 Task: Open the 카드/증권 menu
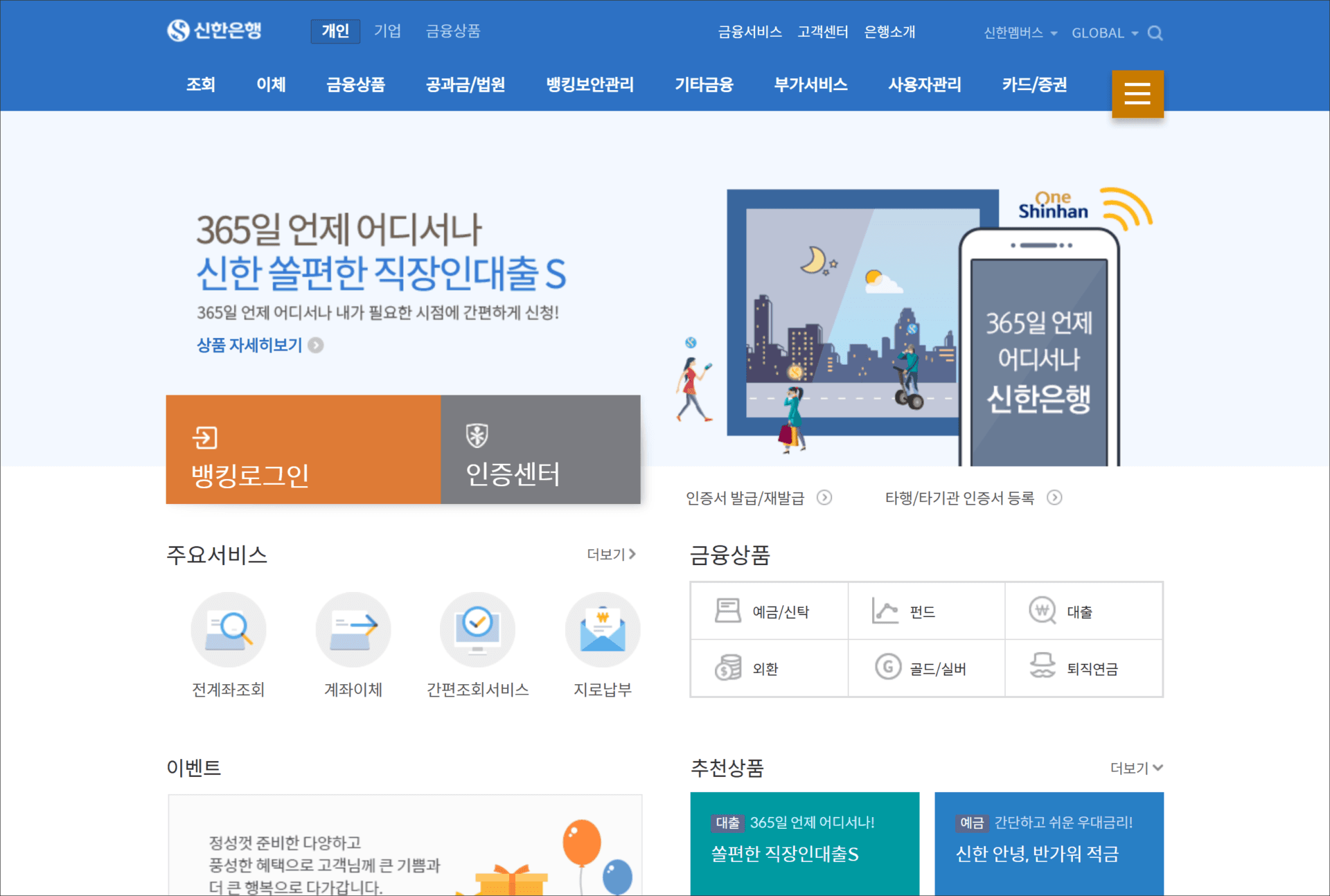pos(1034,84)
